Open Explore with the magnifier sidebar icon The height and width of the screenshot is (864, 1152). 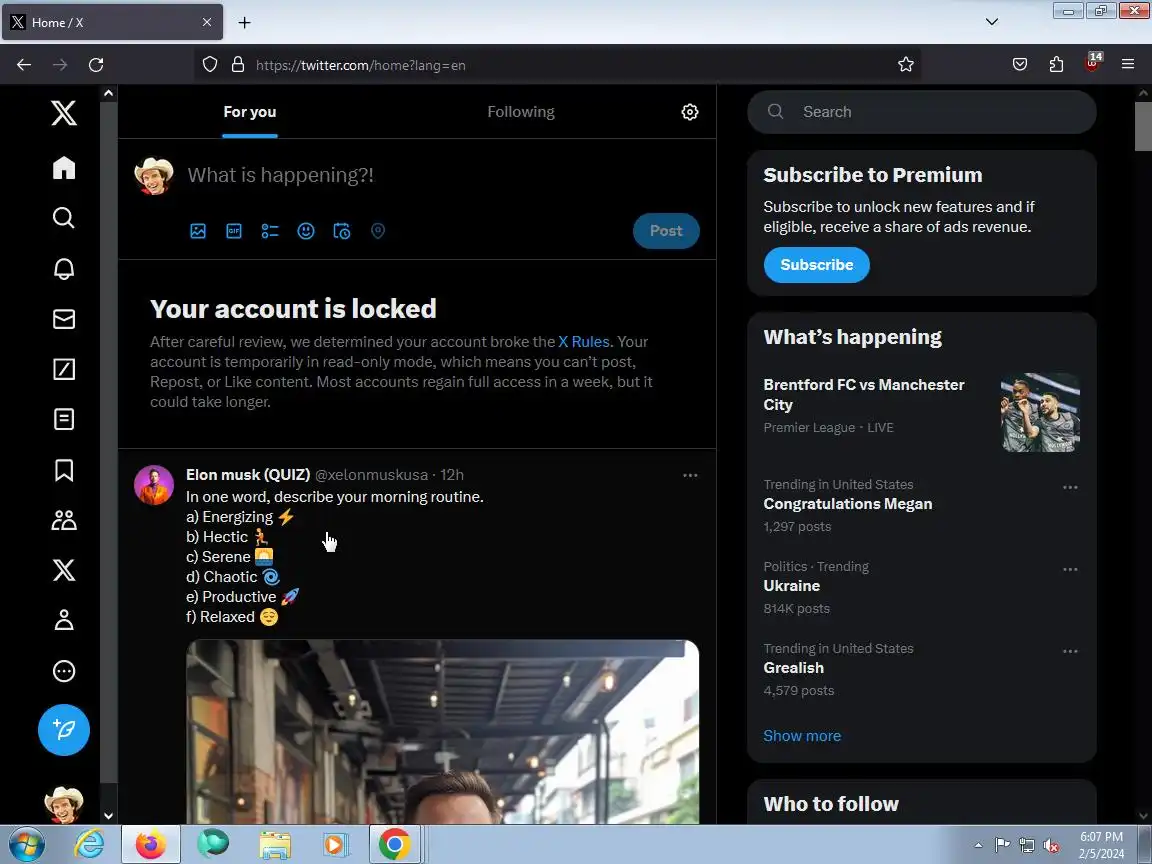click(x=64, y=217)
